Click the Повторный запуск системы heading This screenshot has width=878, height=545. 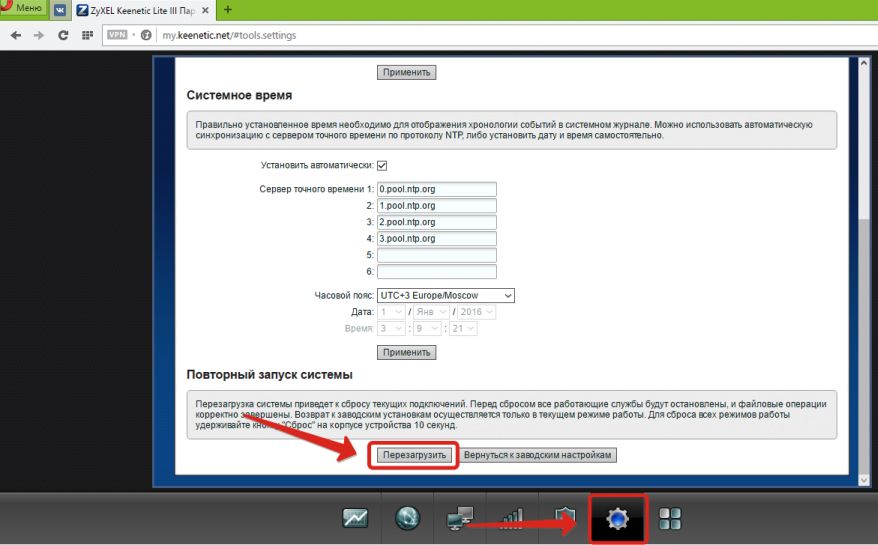tap(269, 375)
